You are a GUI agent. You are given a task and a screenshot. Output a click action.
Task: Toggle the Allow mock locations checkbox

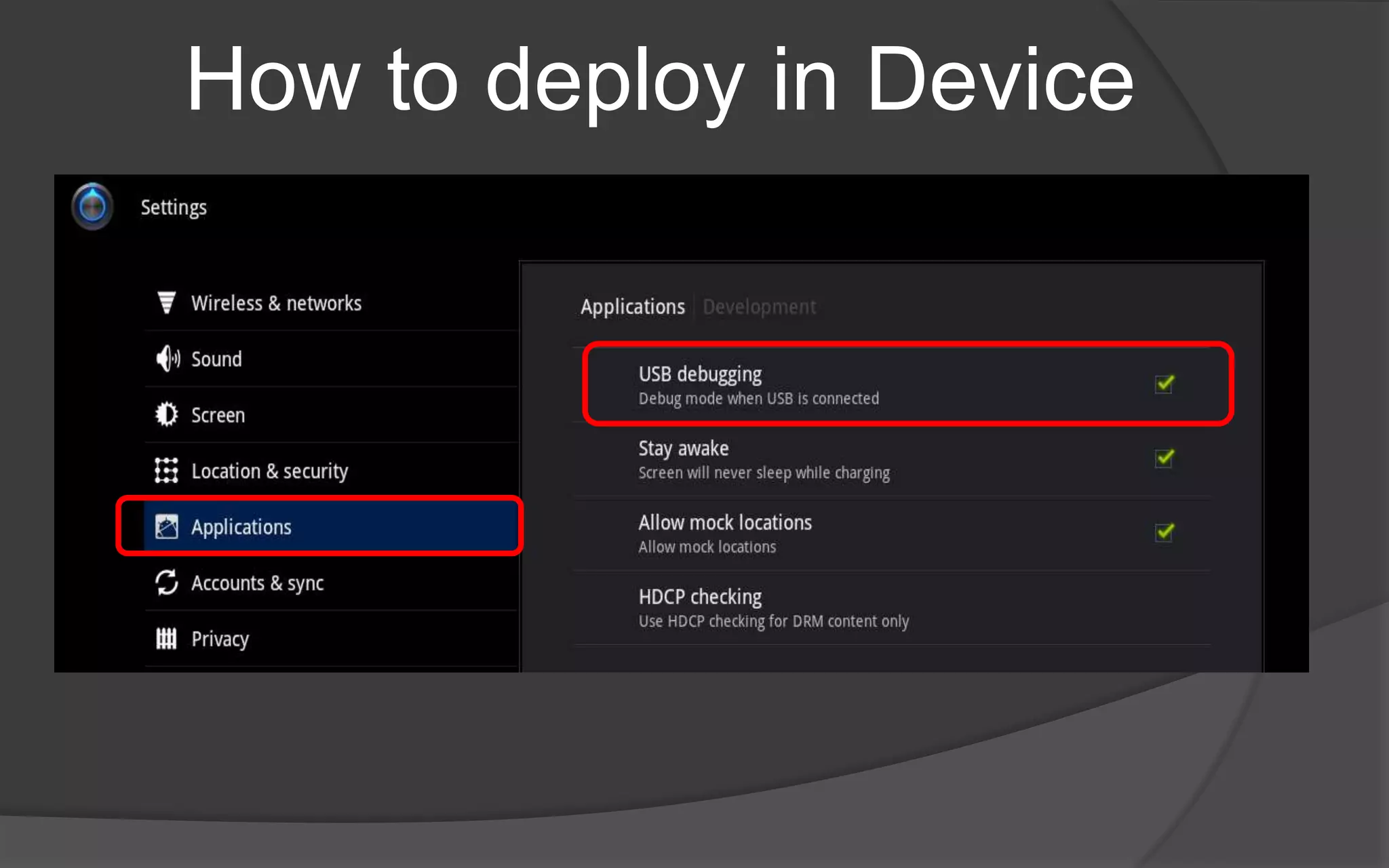pos(1165,532)
